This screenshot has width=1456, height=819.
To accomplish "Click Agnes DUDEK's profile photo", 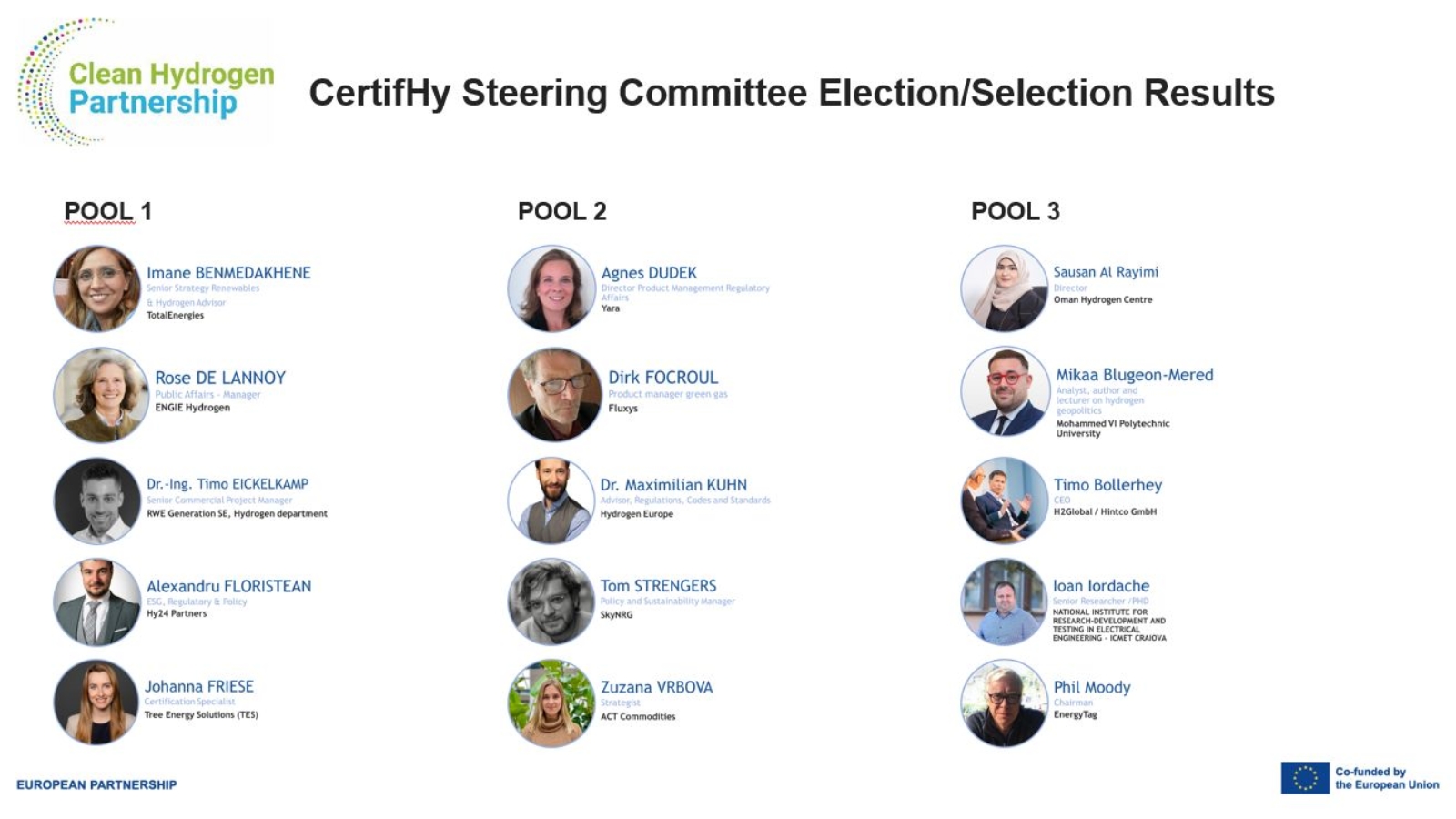I will (551, 288).
